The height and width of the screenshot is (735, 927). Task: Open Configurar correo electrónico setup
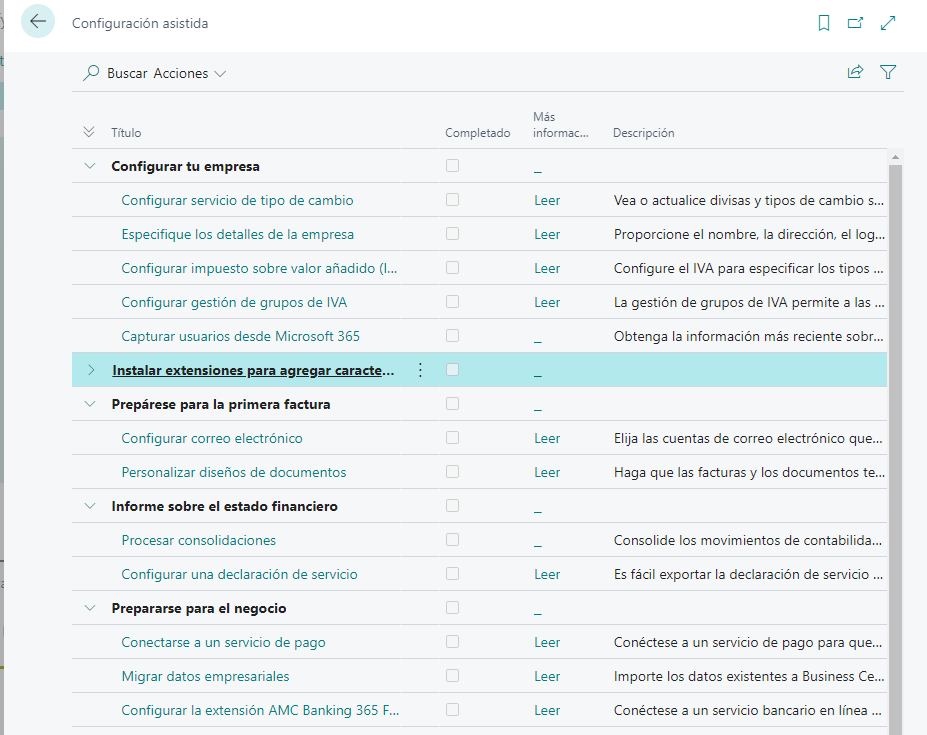pyautogui.click(x=212, y=438)
